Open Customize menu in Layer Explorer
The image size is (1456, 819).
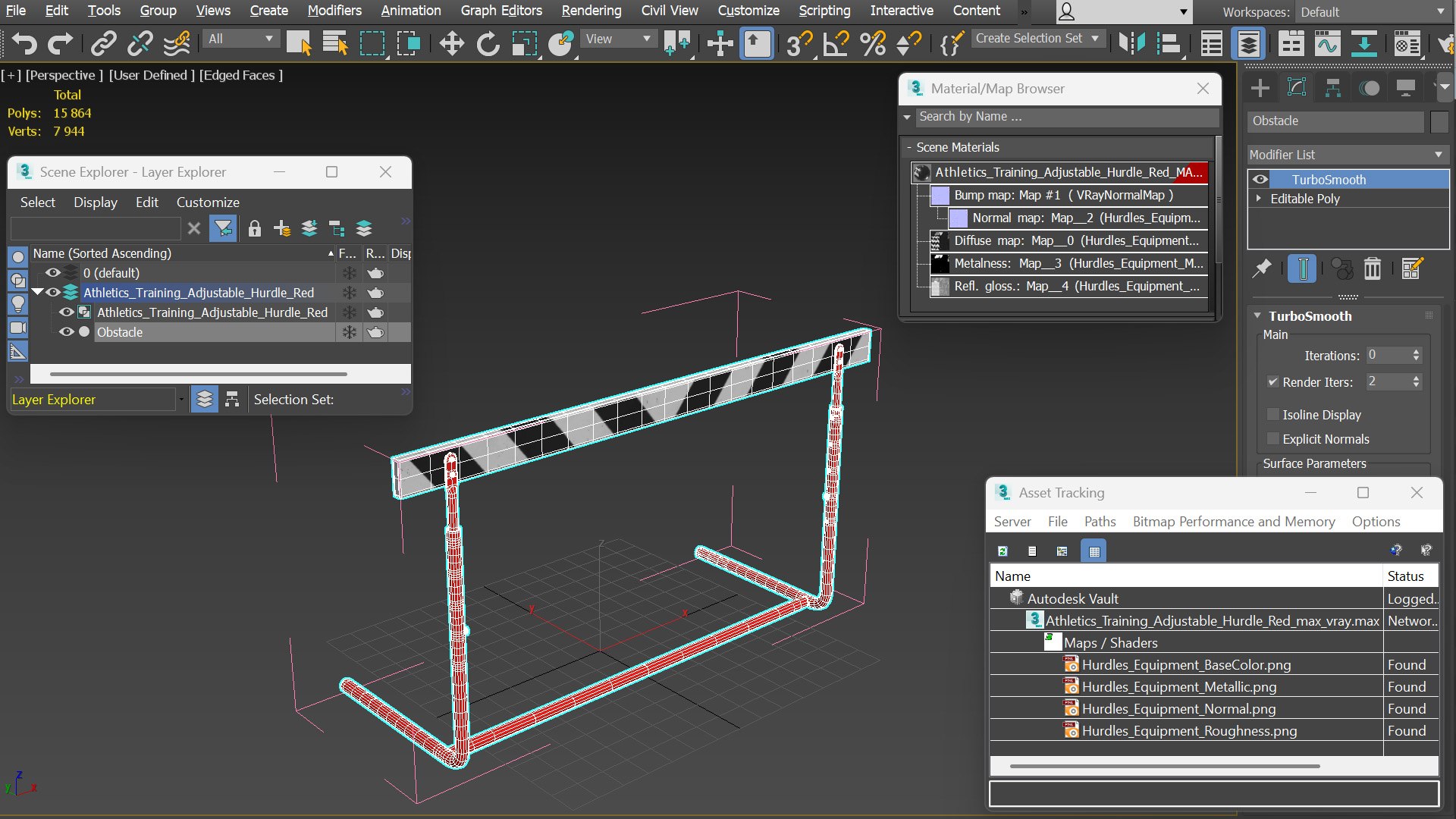(x=208, y=202)
